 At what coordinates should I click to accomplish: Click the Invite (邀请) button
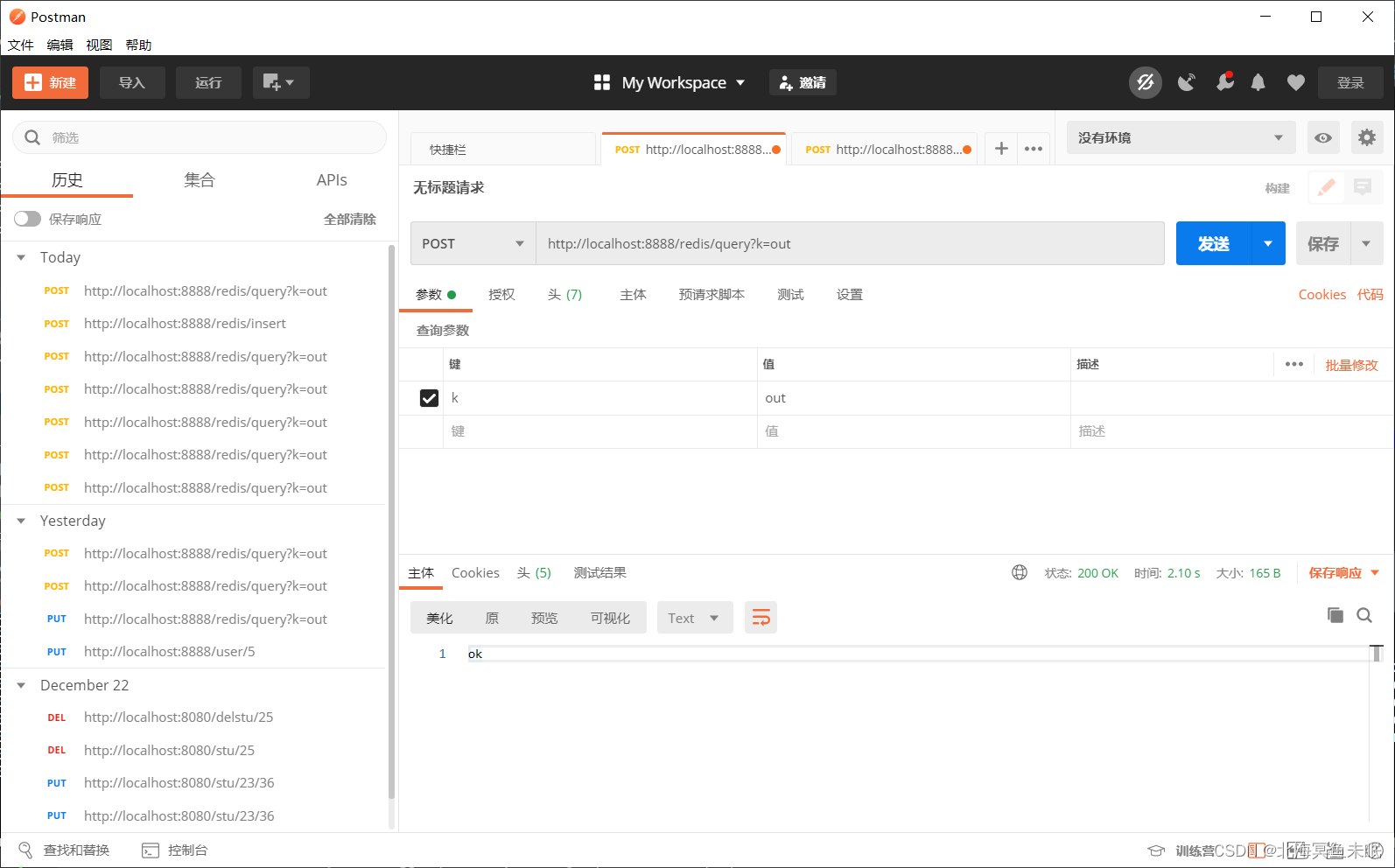pos(803,82)
